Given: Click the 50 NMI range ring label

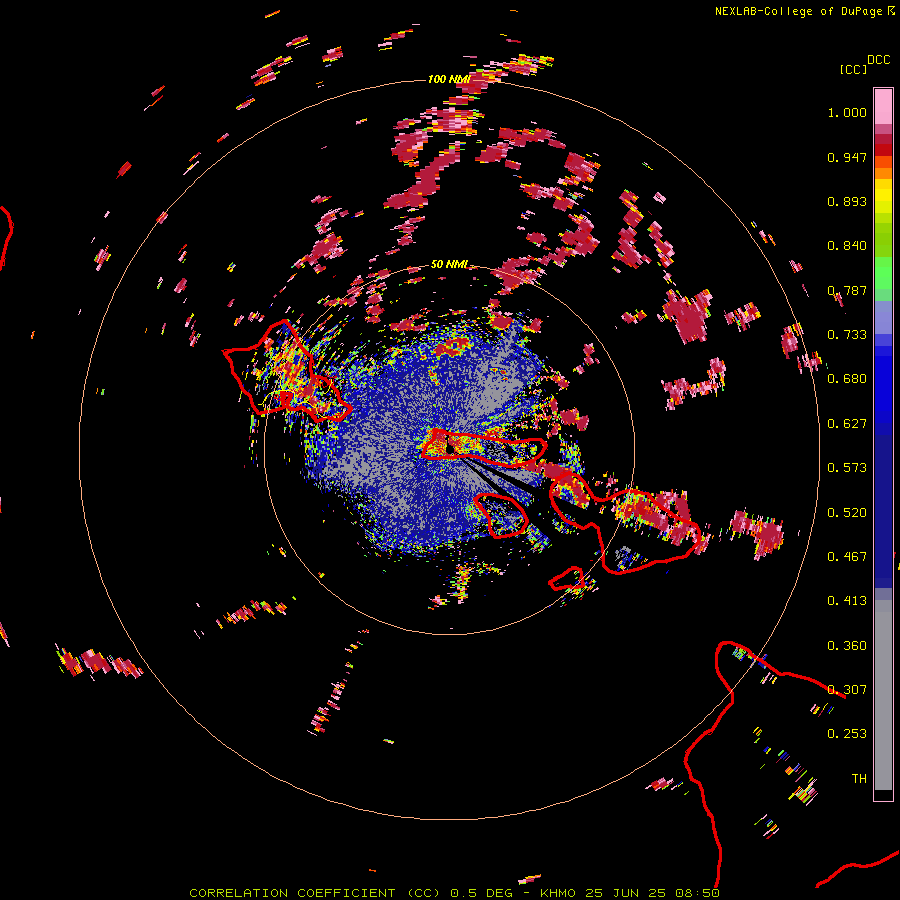Looking at the screenshot, I should tap(449, 265).
